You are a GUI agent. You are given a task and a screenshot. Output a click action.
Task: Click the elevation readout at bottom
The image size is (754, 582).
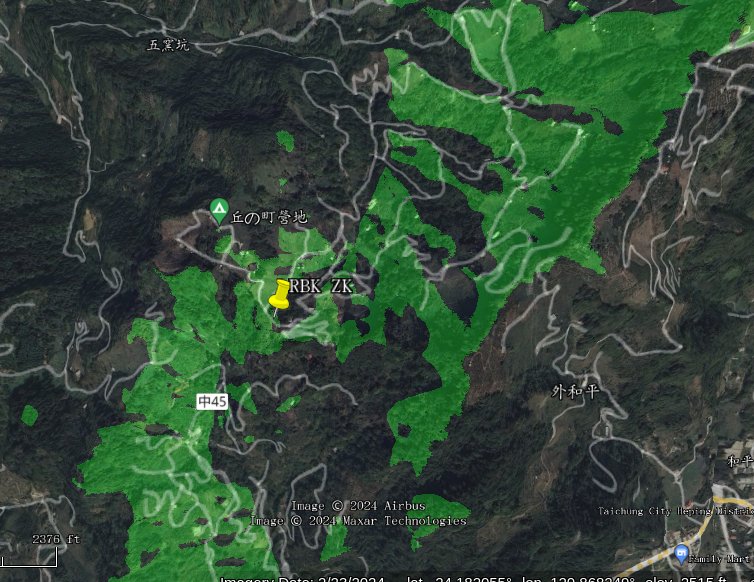[686, 579]
